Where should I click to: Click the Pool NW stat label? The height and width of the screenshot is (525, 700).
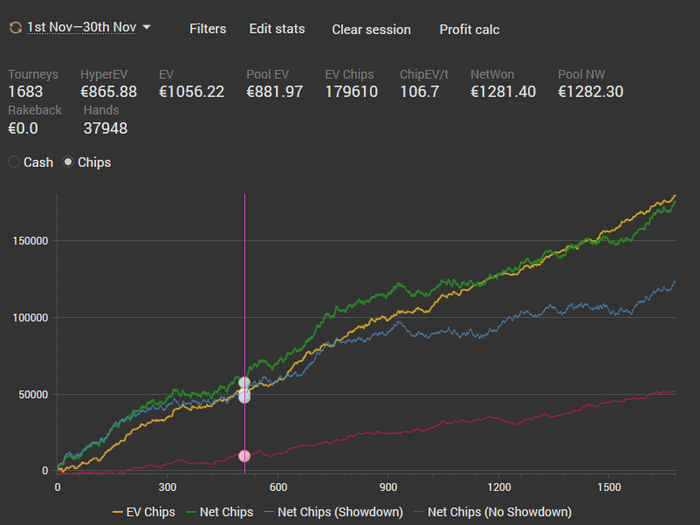581,74
